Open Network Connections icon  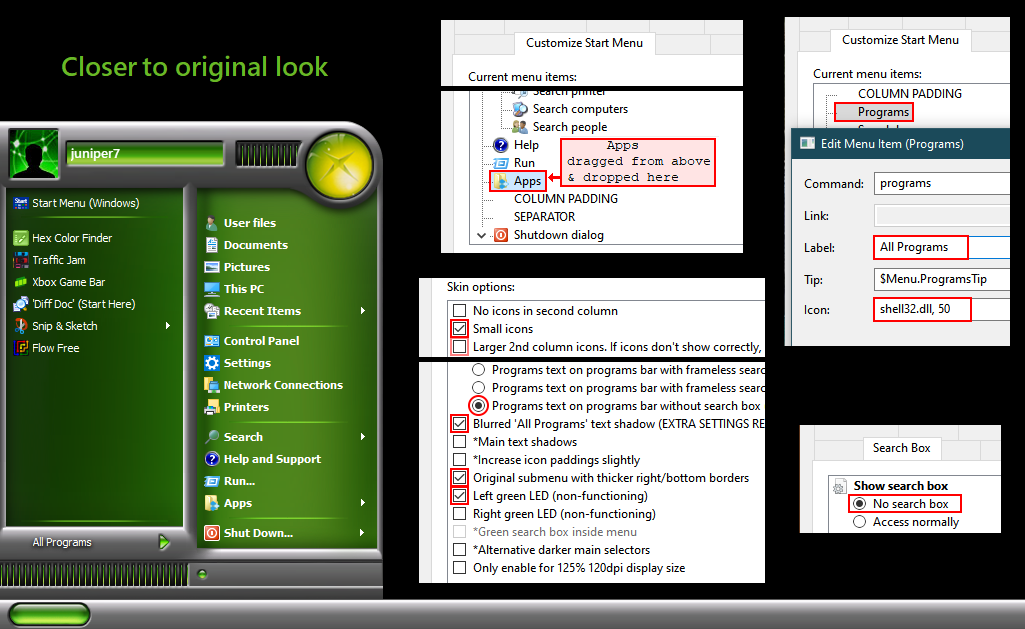tap(212, 385)
